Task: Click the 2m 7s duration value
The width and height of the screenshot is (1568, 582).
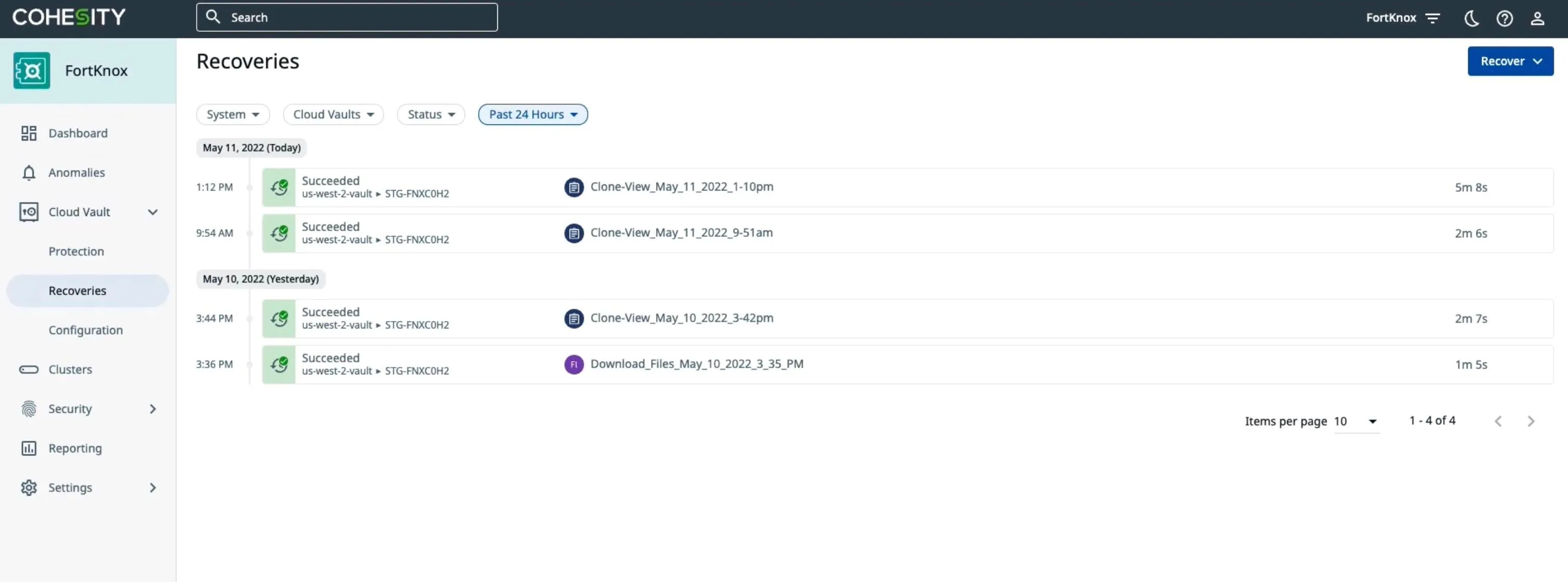Action: (x=1471, y=319)
